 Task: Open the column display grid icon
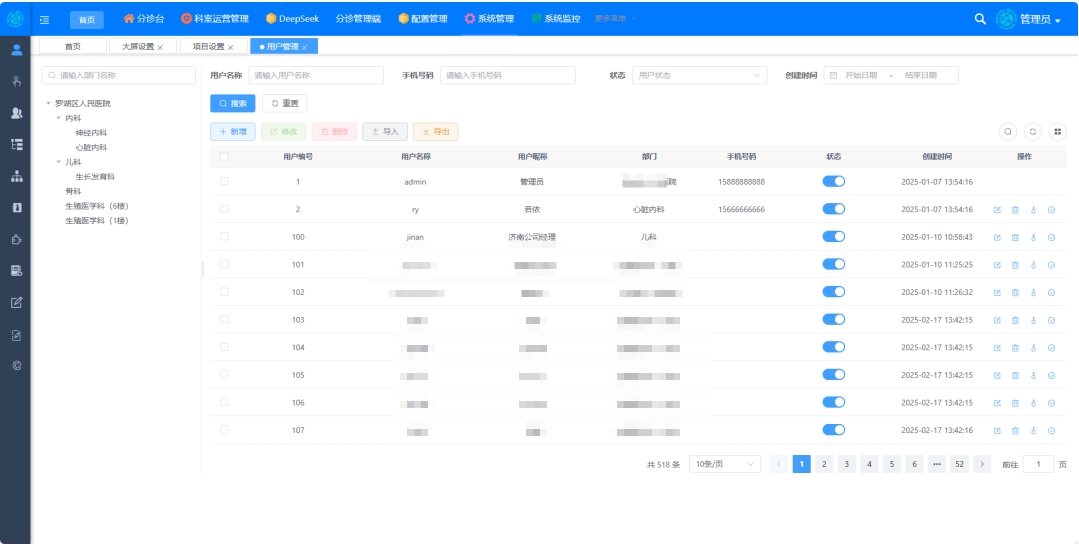point(1057,131)
